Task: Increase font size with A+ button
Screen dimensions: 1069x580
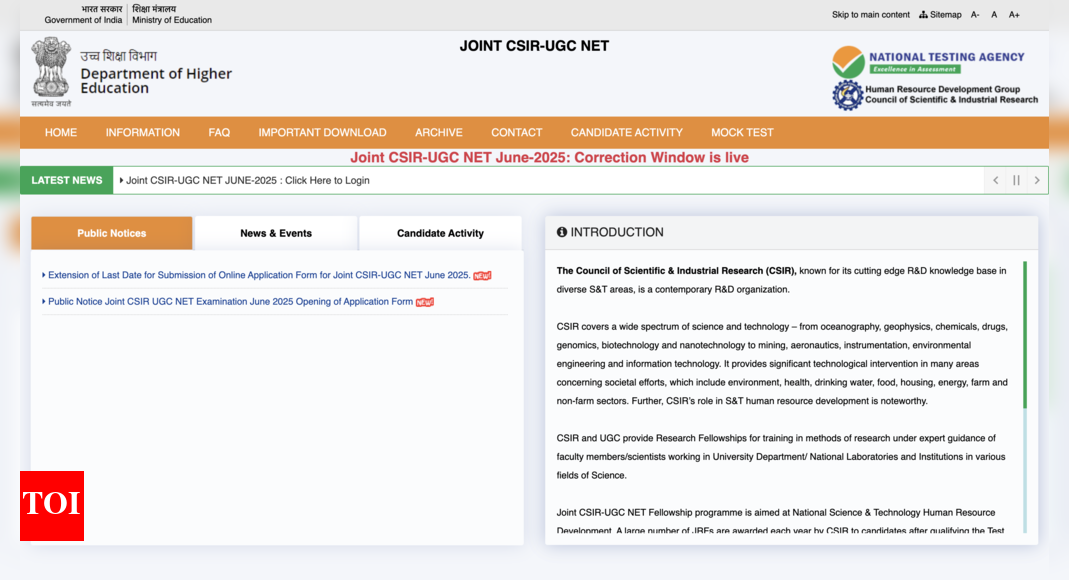Action: tap(1014, 15)
